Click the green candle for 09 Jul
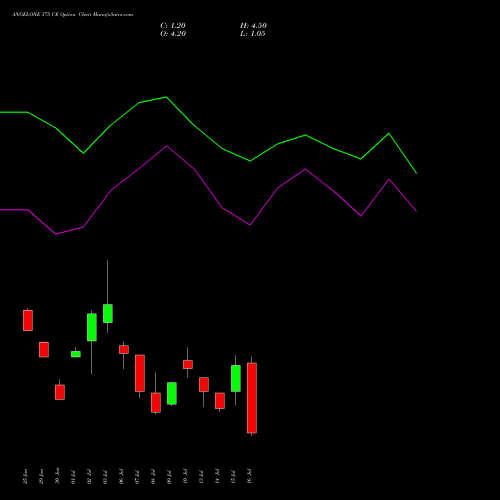This screenshot has width=500, height=500. click(172, 393)
